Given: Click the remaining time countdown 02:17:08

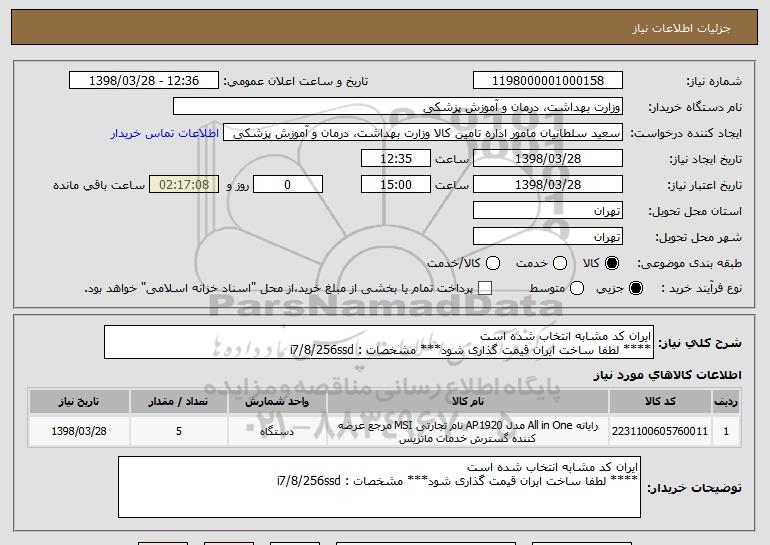Looking at the screenshot, I should [x=184, y=185].
